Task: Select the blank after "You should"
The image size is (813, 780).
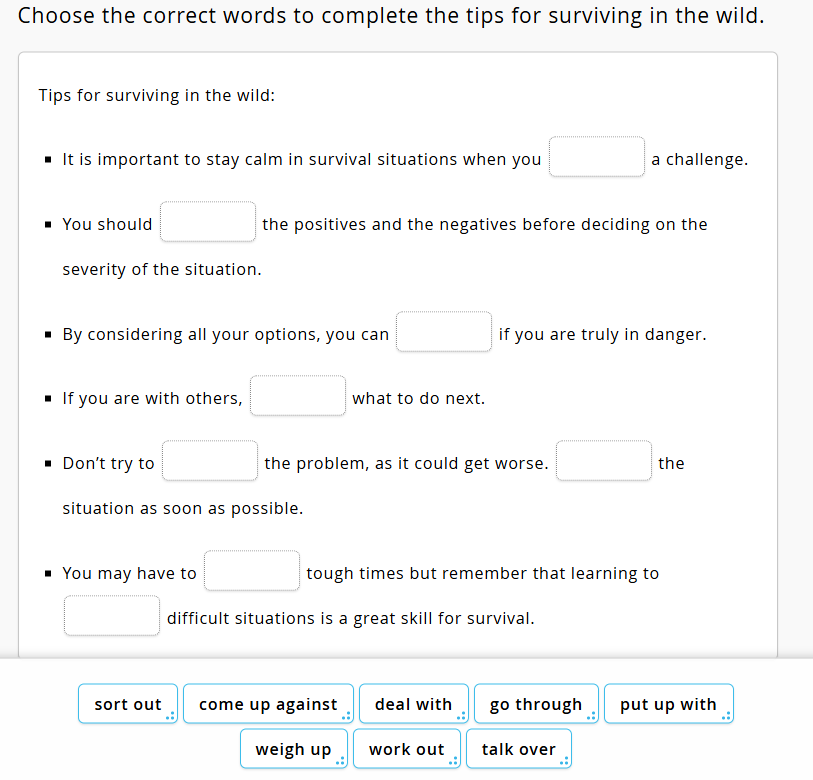Action: tap(208, 222)
